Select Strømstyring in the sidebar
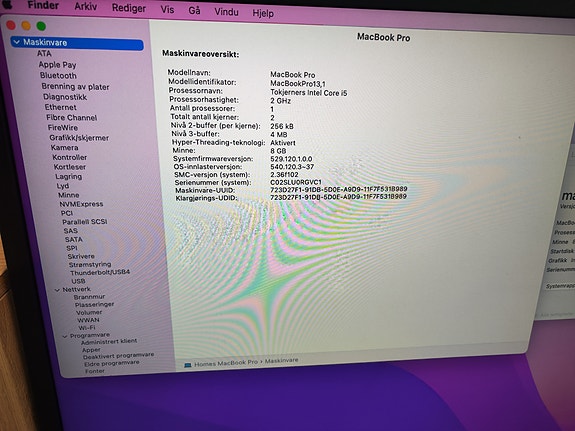This screenshot has height=431, width=575. (x=90, y=264)
